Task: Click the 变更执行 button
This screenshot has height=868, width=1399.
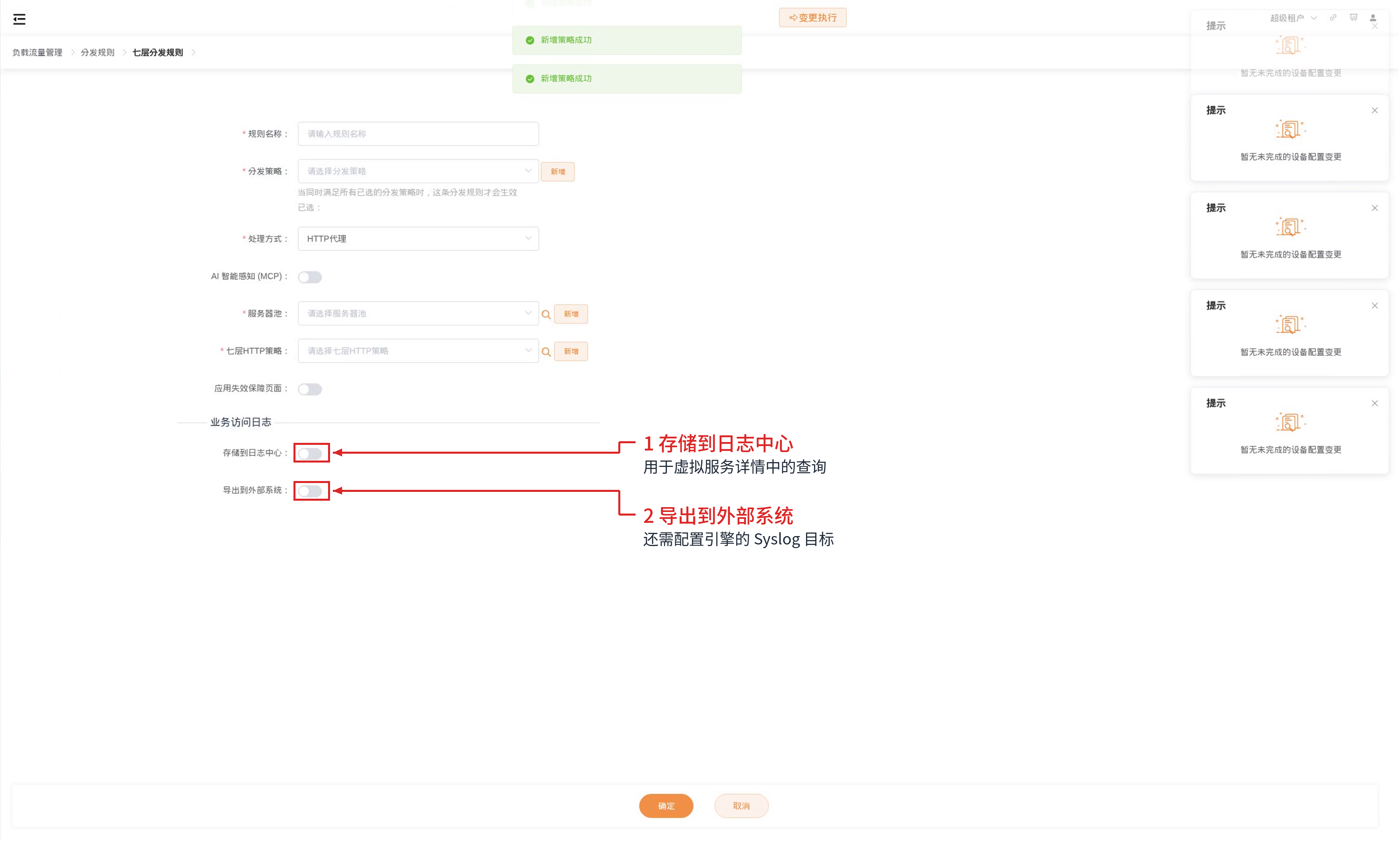Action: click(812, 18)
